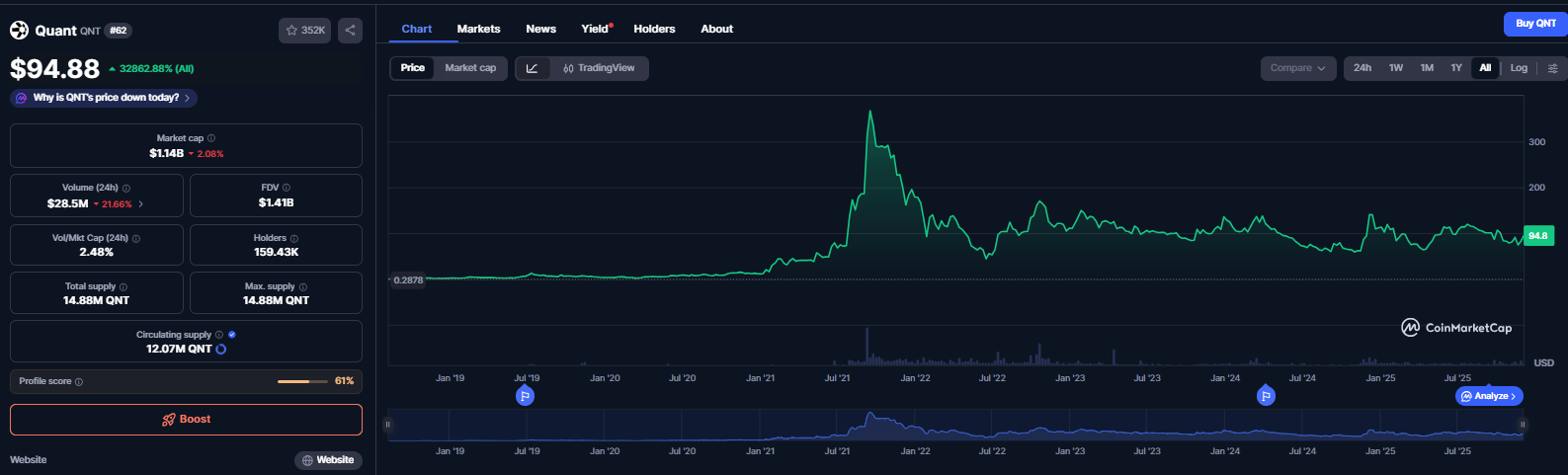
Task: Open chart settings sliders icon
Action: click(x=1552, y=68)
